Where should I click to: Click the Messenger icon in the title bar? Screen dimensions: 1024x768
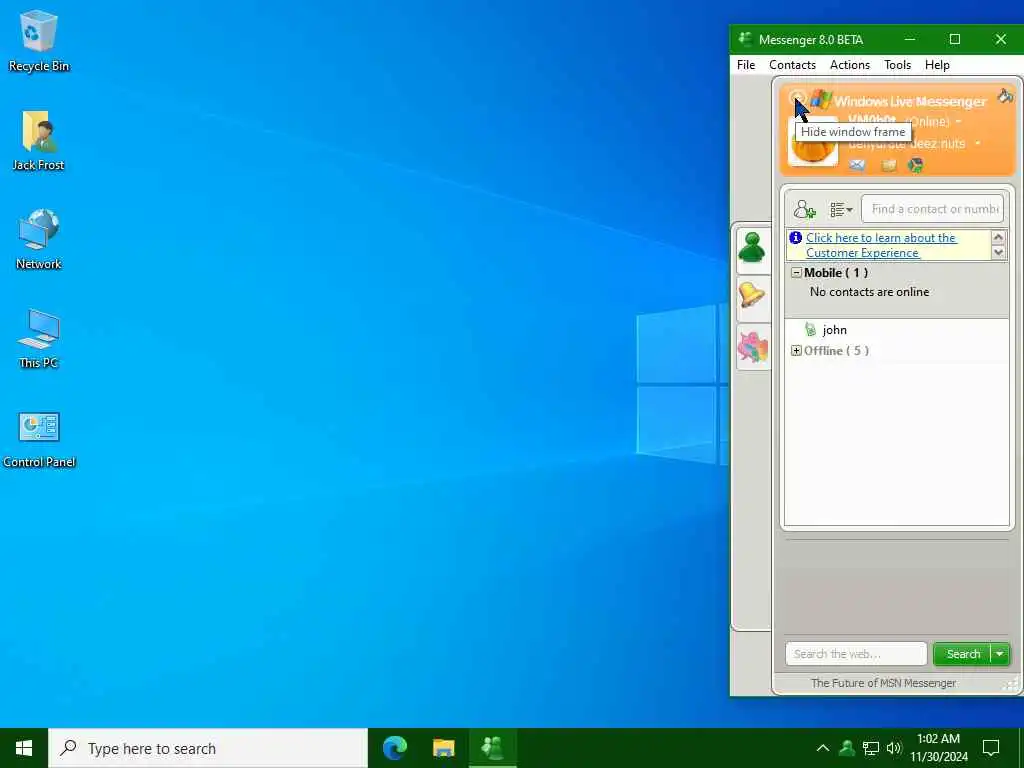point(745,39)
